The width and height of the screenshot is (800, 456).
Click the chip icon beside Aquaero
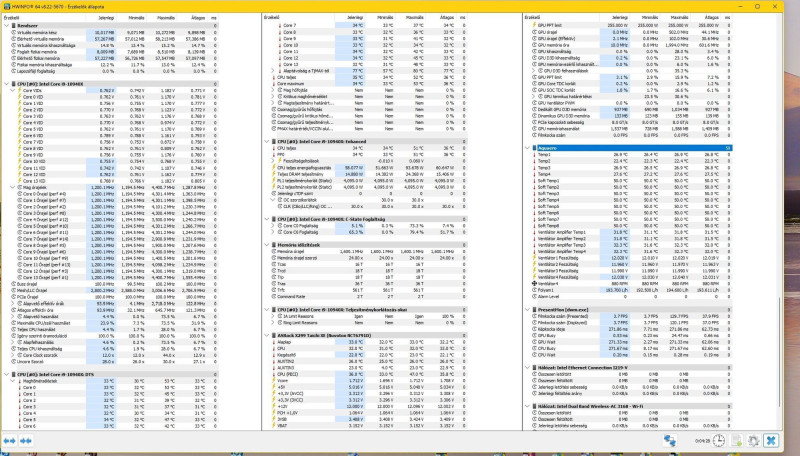point(534,148)
